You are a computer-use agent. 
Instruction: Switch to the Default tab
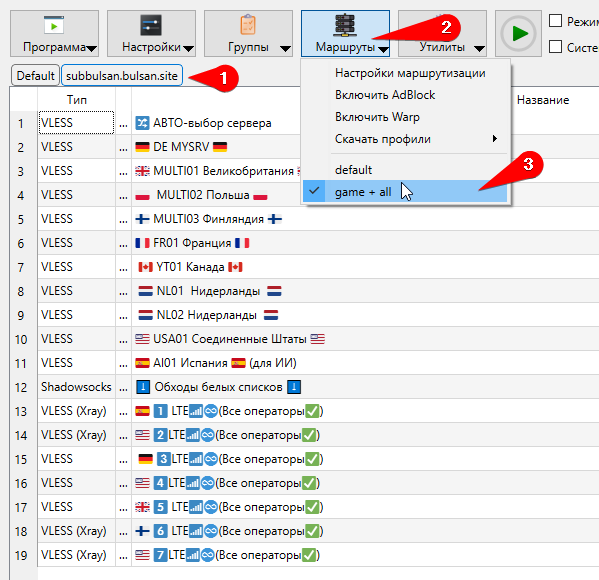[x=35, y=76]
